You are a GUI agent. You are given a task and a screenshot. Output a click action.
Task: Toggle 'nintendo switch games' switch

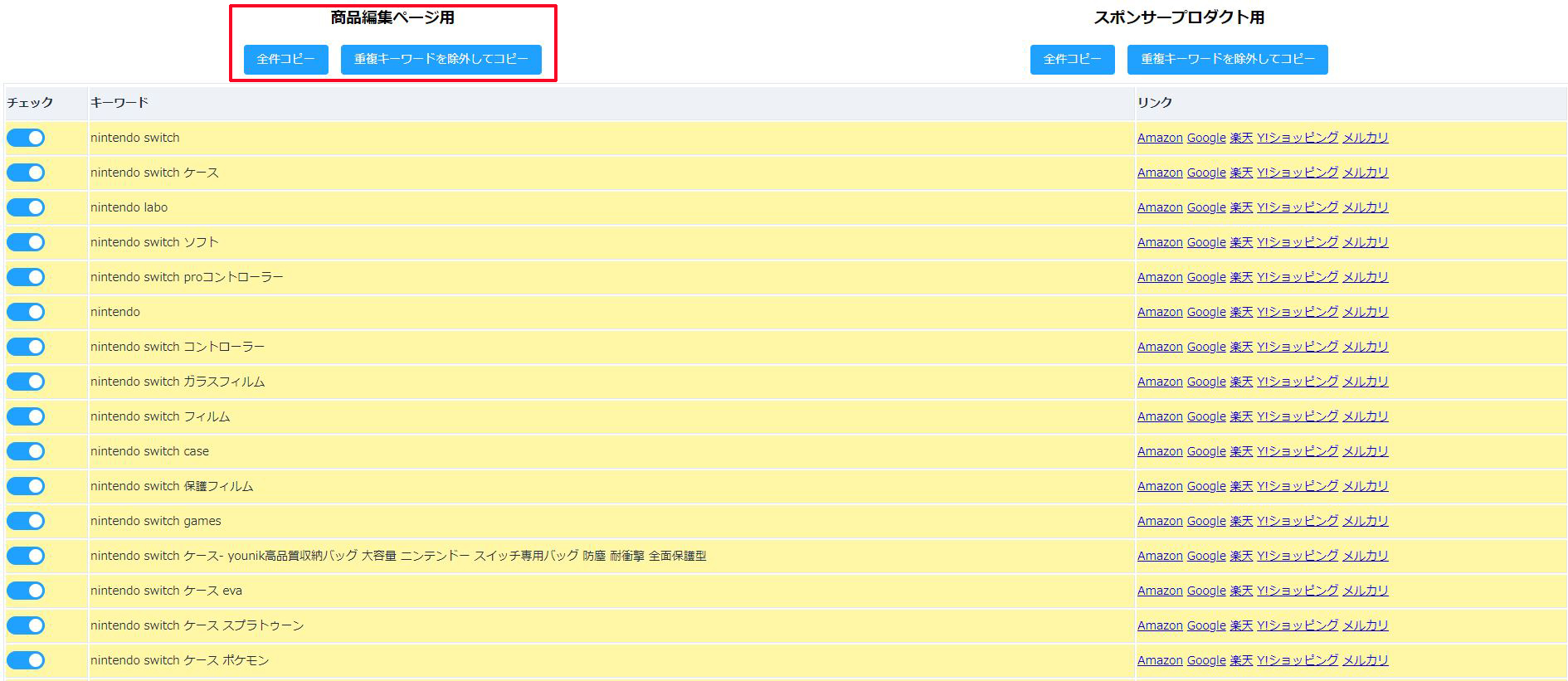coord(26,521)
